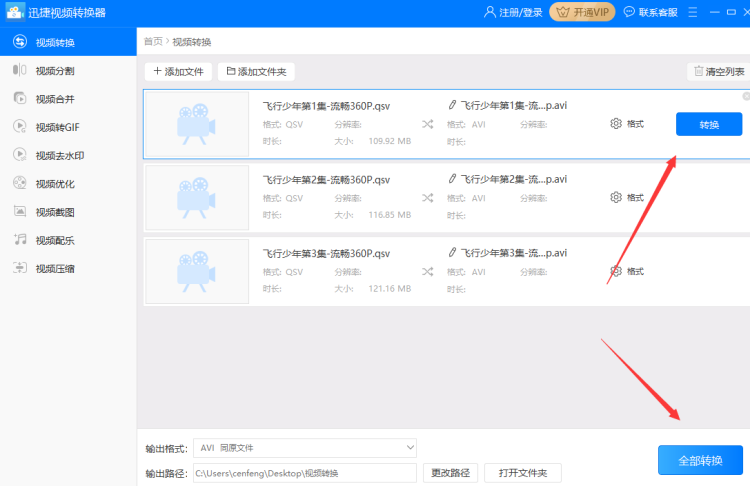Image resolution: width=750 pixels, height=486 pixels.
Task: Open 格式 gear settings for 第1集
Action: (x=627, y=124)
